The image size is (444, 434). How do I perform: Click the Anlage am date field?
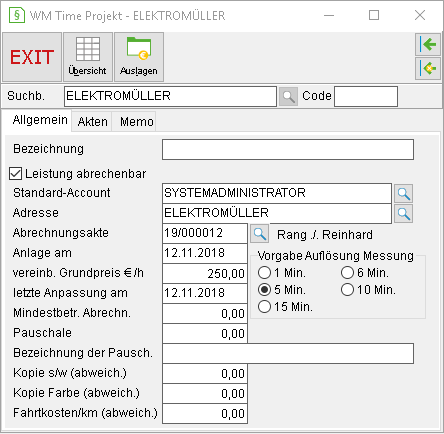205,253
